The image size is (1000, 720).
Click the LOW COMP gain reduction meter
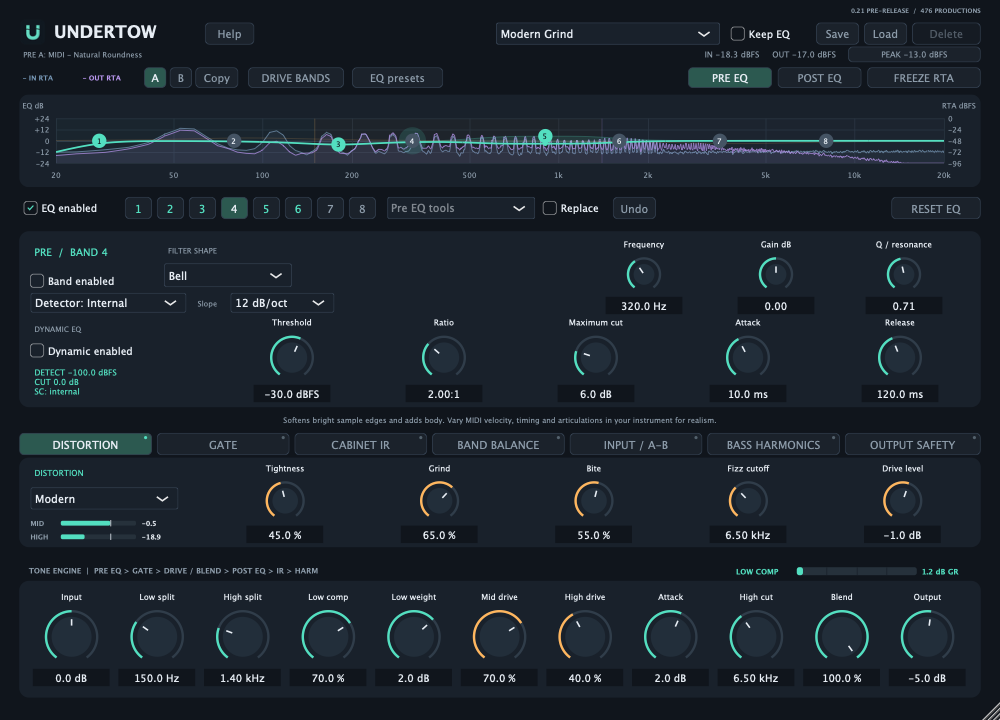pos(857,571)
